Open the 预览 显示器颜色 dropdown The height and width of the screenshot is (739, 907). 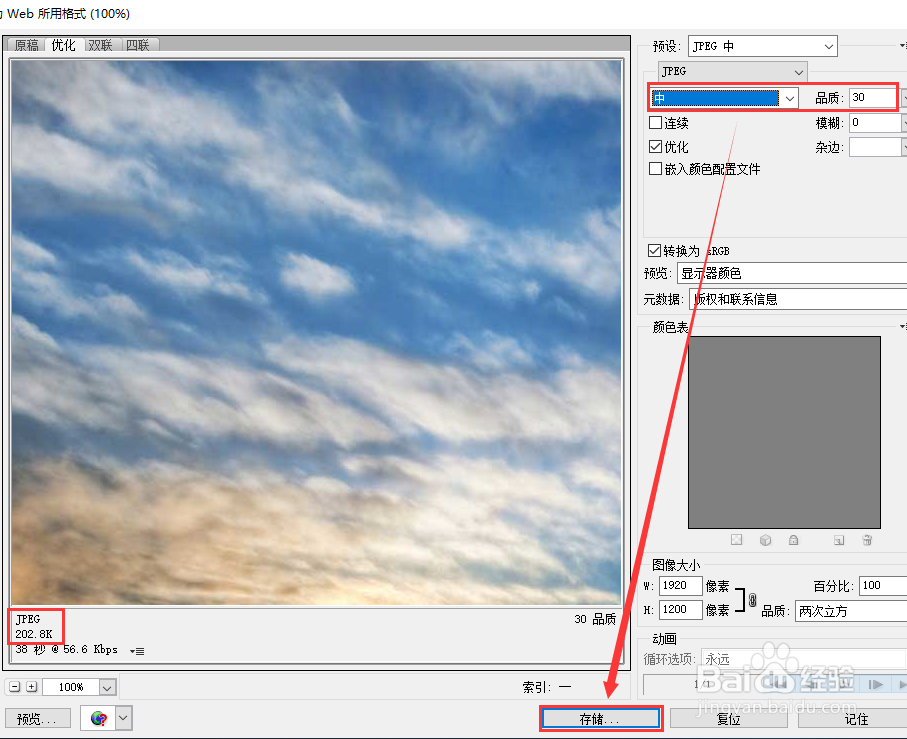(x=792, y=273)
